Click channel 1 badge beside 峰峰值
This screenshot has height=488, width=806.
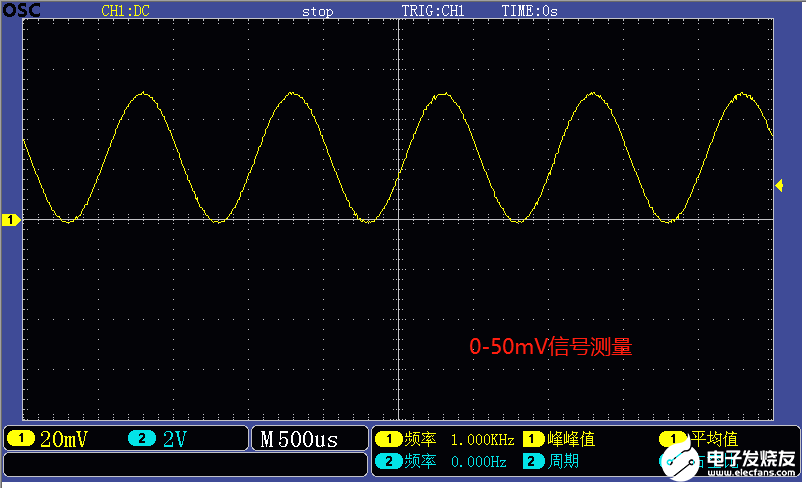533,439
